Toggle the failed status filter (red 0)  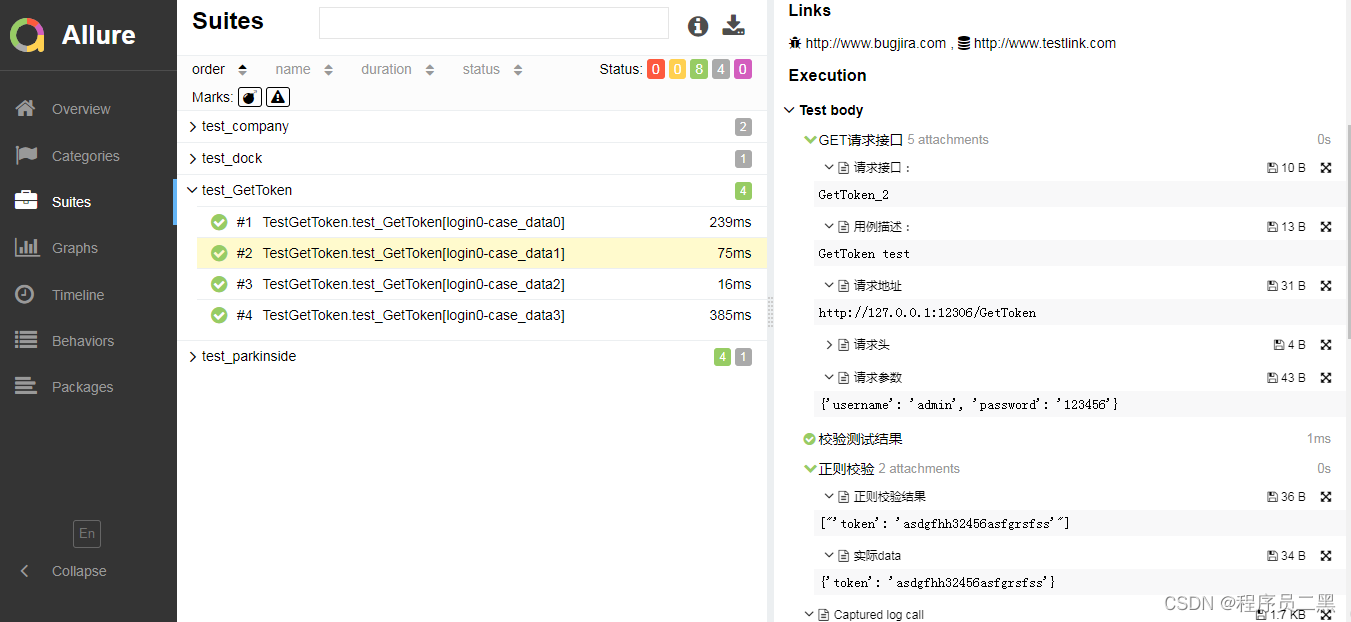[x=656, y=69]
